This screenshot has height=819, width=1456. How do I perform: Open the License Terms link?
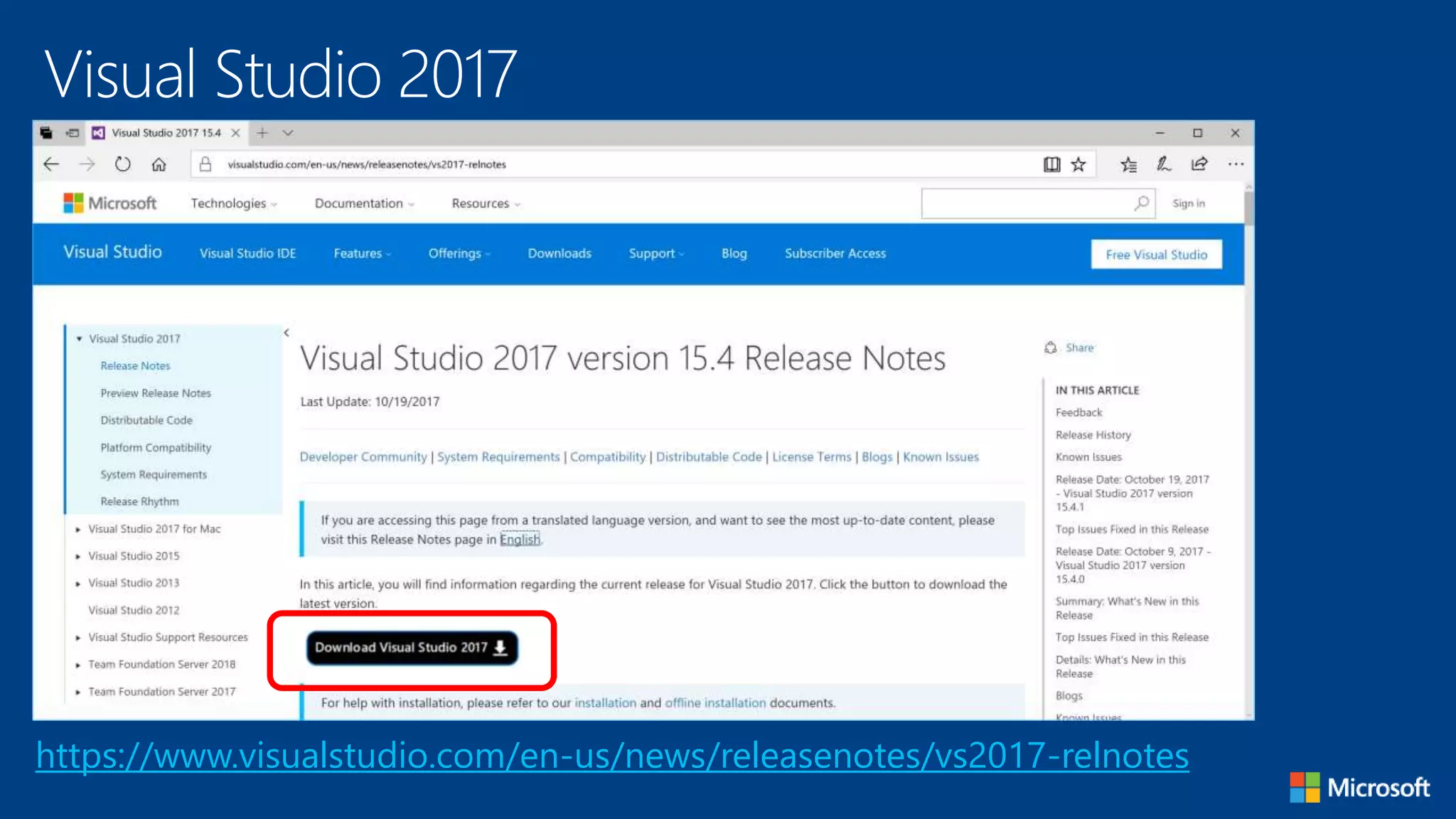(x=811, y=457)
